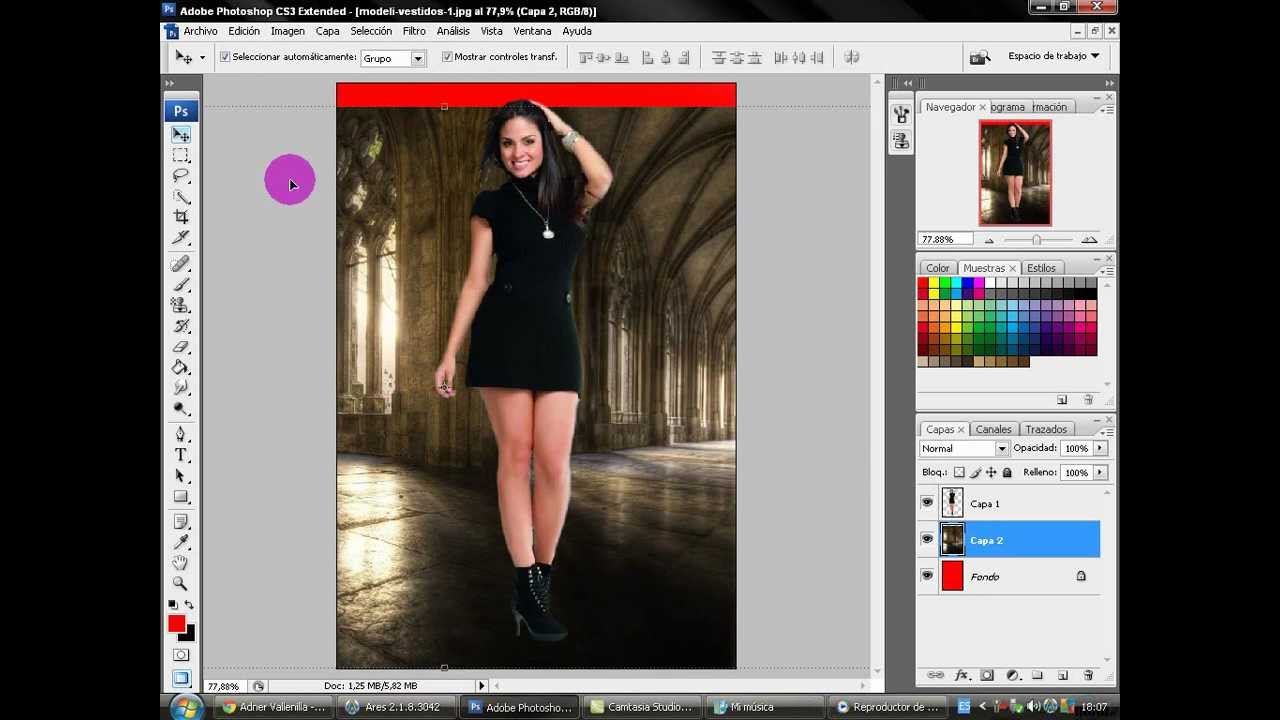Create a new layer group
1280x720 pixels.
coord(1037,676)
